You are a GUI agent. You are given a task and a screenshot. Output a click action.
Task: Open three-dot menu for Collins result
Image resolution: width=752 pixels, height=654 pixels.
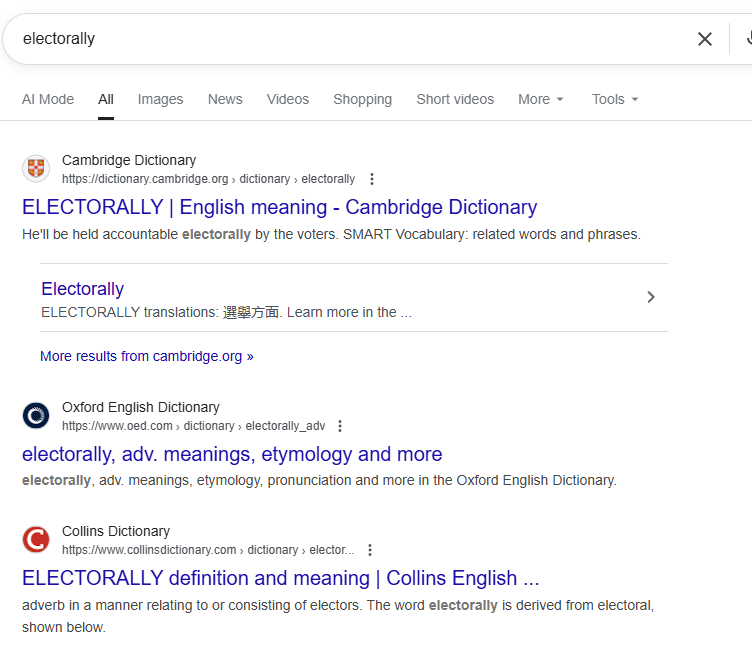point(370,550)
